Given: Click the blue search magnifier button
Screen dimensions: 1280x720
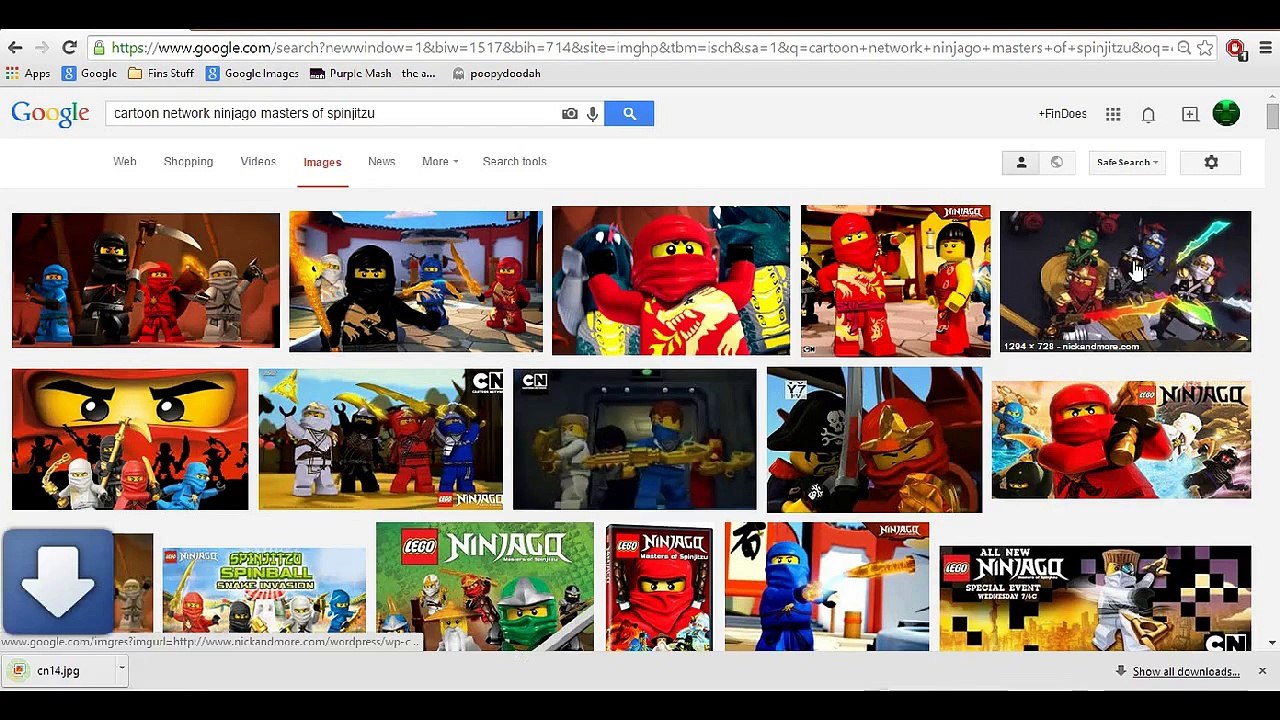Looking at the screenshot, I should [x=629, y=113].
